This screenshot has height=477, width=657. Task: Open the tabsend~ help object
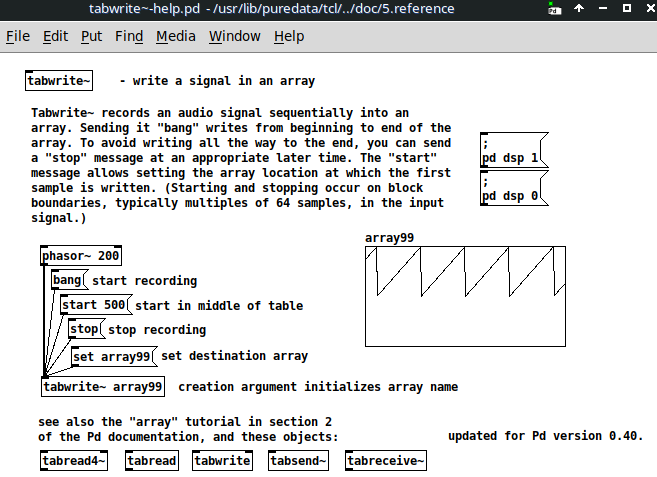pyautogui.click(x=298, y=461)
